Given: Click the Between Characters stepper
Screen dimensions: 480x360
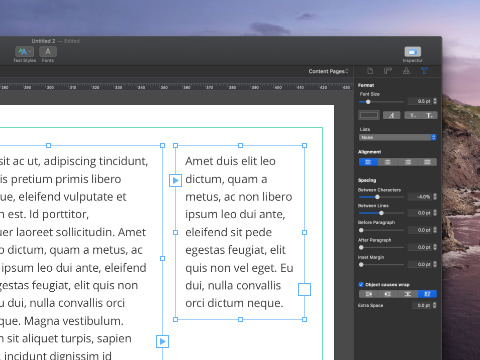Looking at the screenshot, I should click(435, 197).
